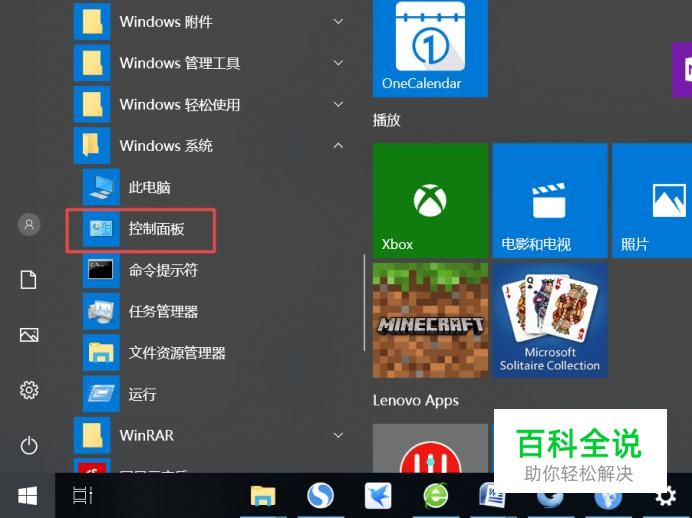Open Word document icon on taskbar
This screenshot has height=518, width=692.
tap(491, 496)
